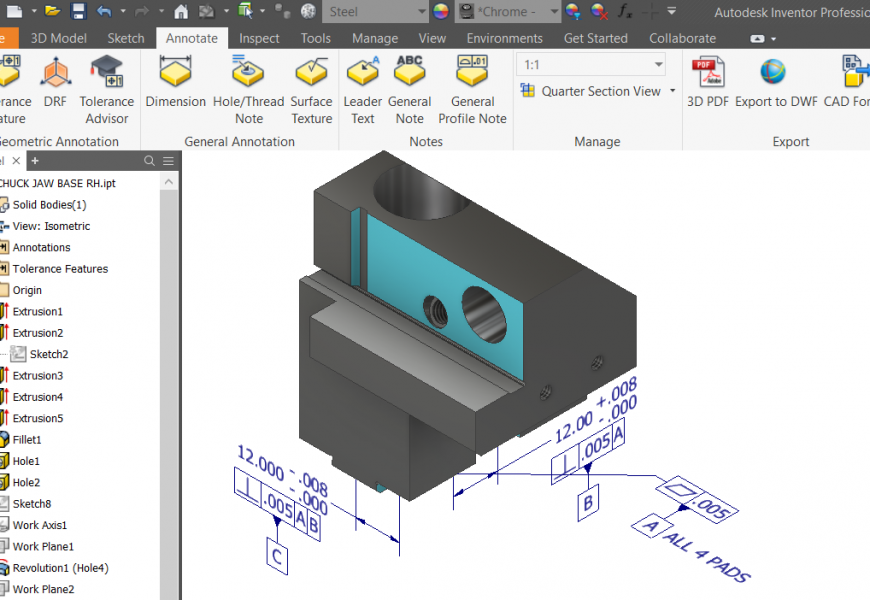This screenshot has width=870, height=600.
Task: Click datum label C in the viewport
Action: [277, 556]
